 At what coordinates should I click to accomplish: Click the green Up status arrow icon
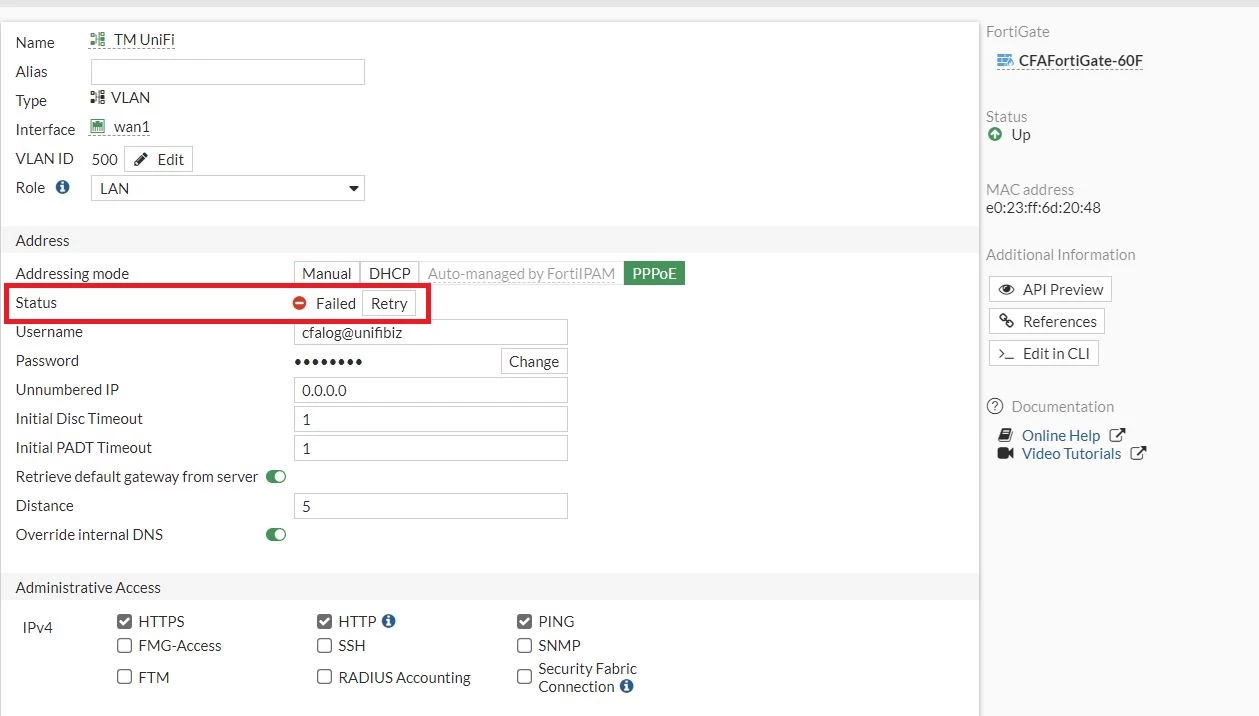pos(995,134)
